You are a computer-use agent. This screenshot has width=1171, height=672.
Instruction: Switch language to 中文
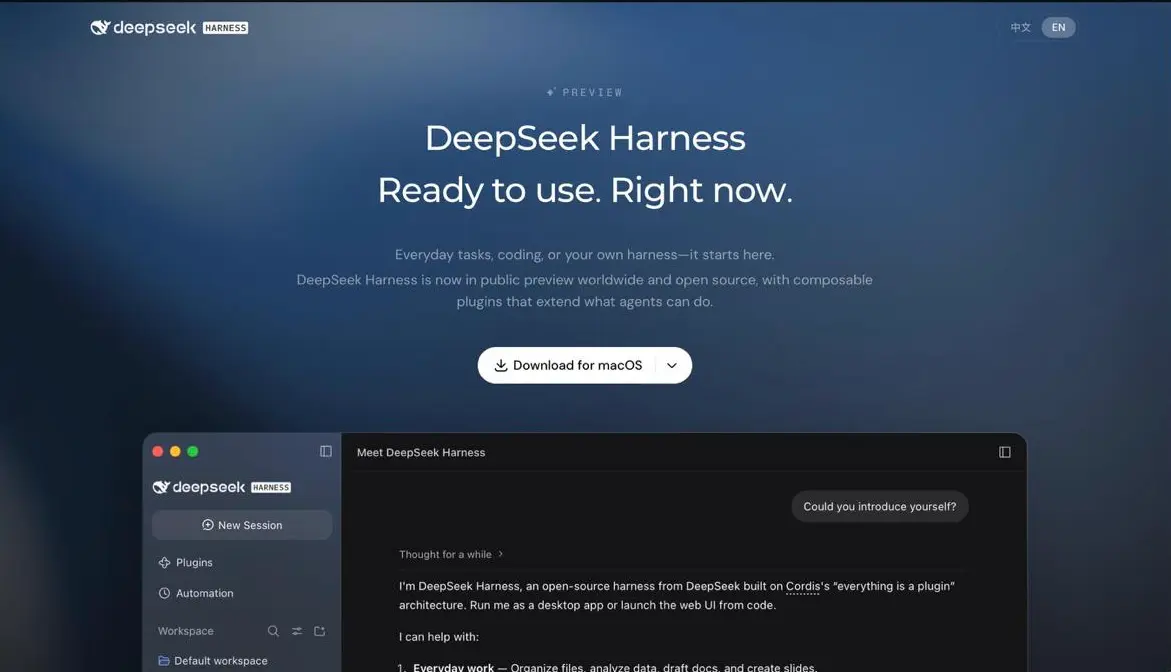point(1020,28)
